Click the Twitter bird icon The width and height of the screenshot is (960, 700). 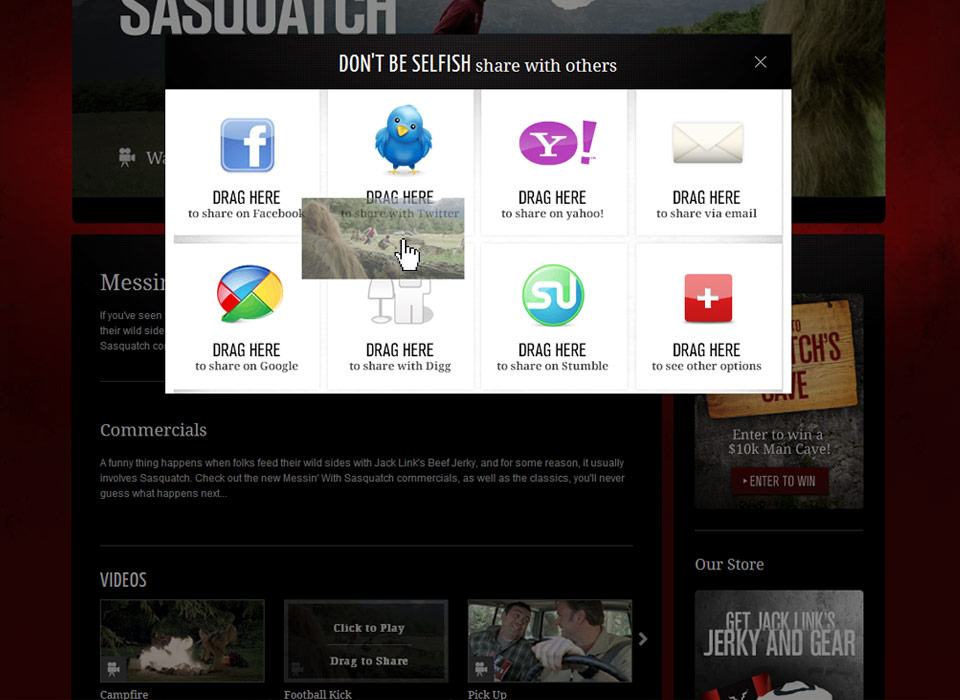point(403,140)
